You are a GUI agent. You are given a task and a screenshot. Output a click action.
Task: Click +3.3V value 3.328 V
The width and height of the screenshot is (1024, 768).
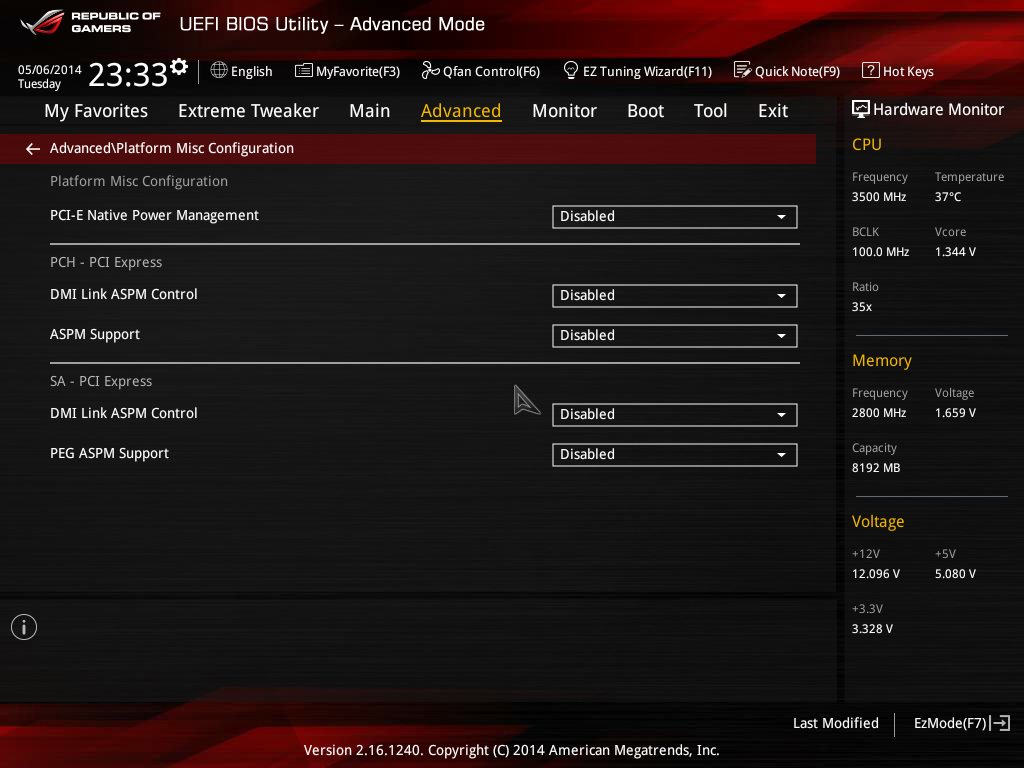[x=872, y=628]
